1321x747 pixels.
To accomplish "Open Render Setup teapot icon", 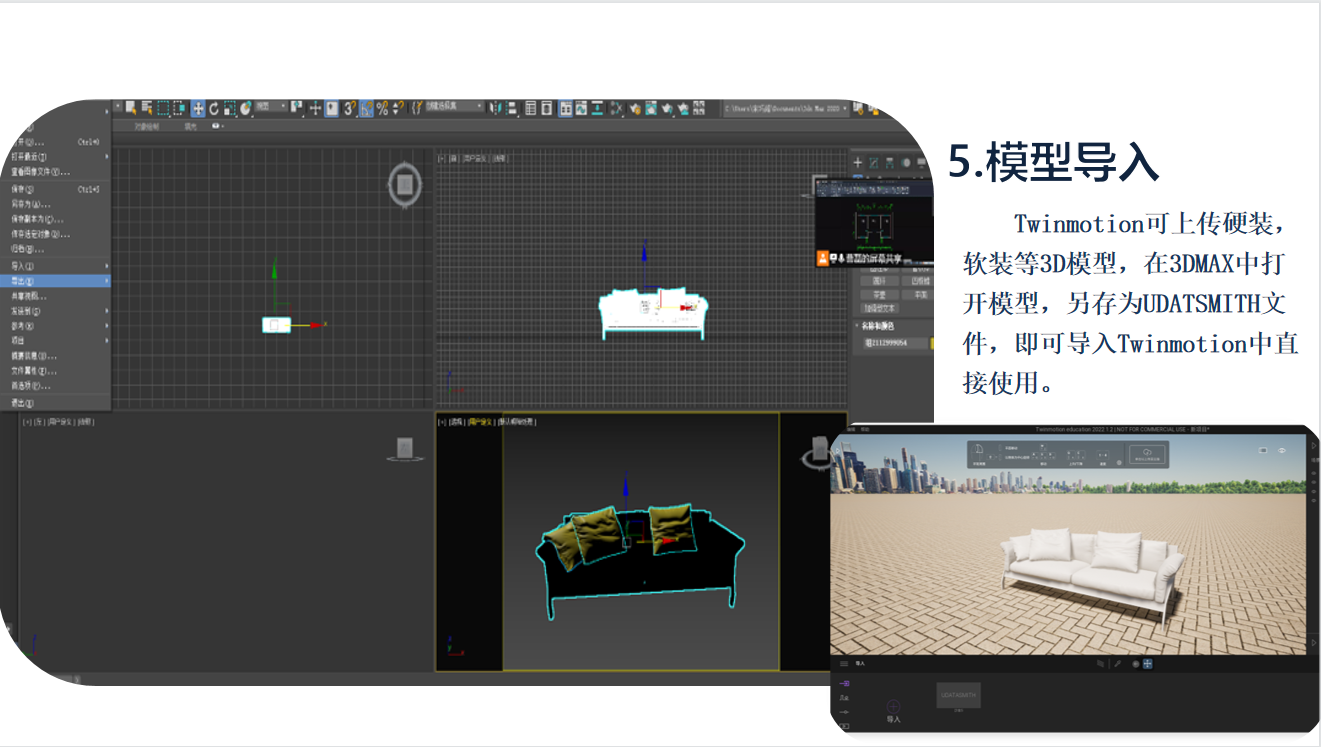I will (x=635, y=108).
